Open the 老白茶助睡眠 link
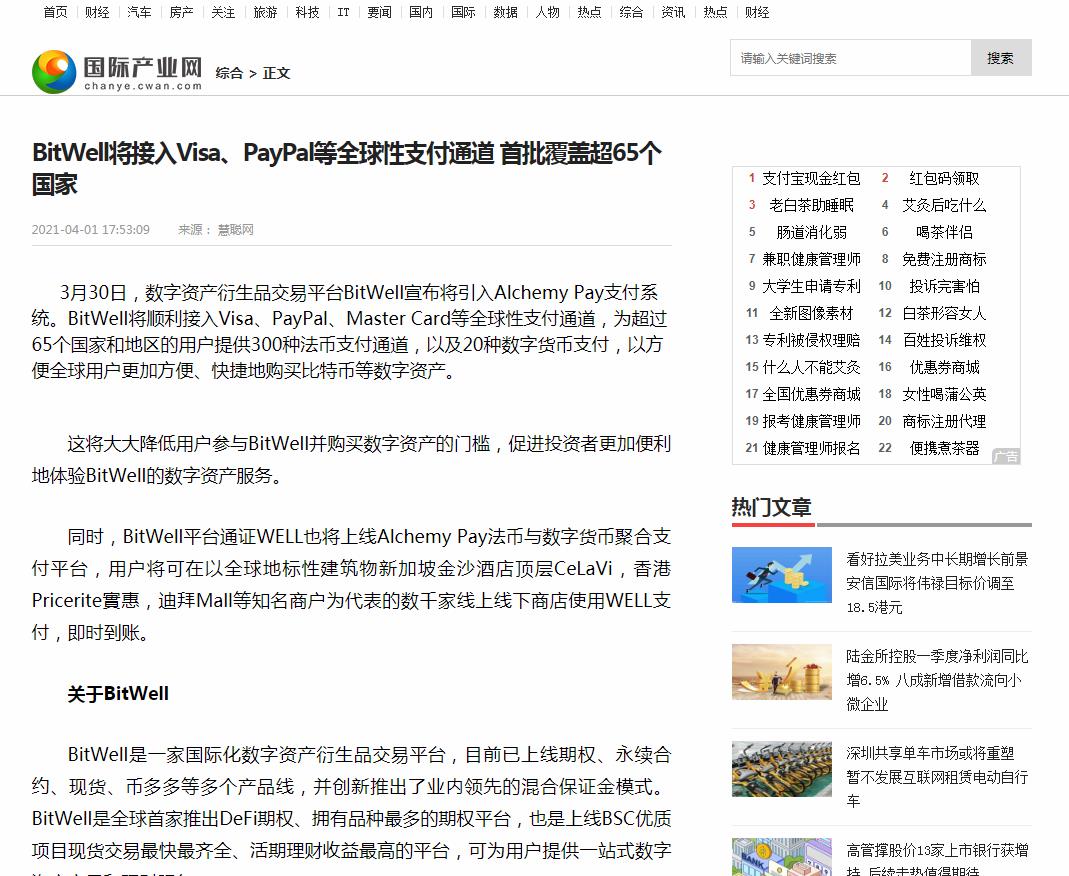This screenshot has width=1069, height=876. point(811,205)
